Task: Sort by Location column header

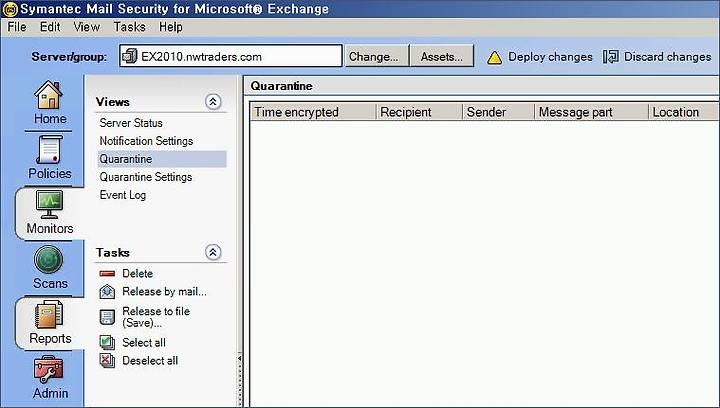Action: 684,112
